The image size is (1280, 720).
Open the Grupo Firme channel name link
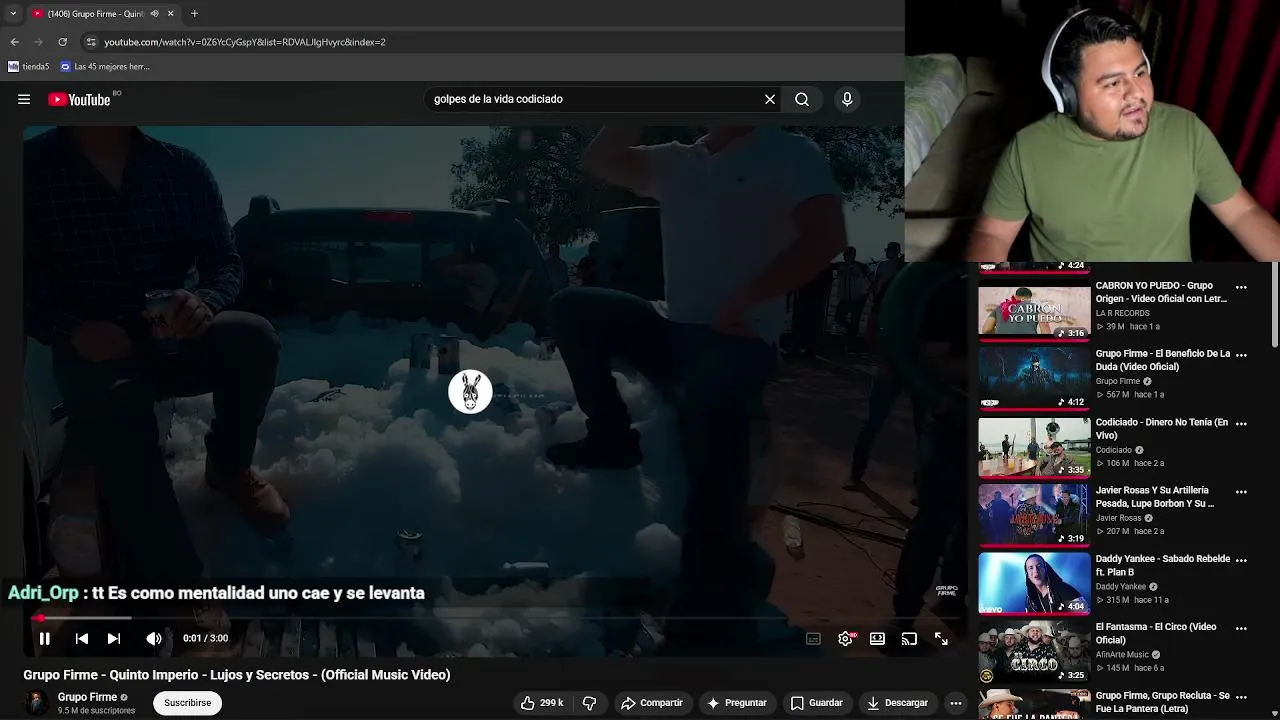point(87,697)
